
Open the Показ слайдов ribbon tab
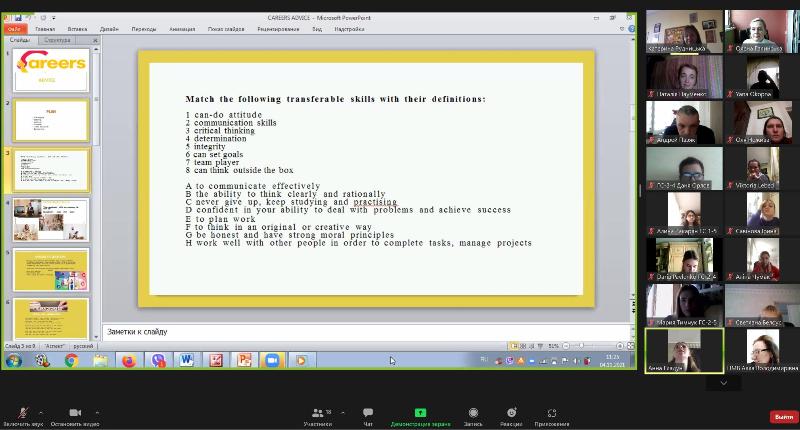(x=226, y=29)
